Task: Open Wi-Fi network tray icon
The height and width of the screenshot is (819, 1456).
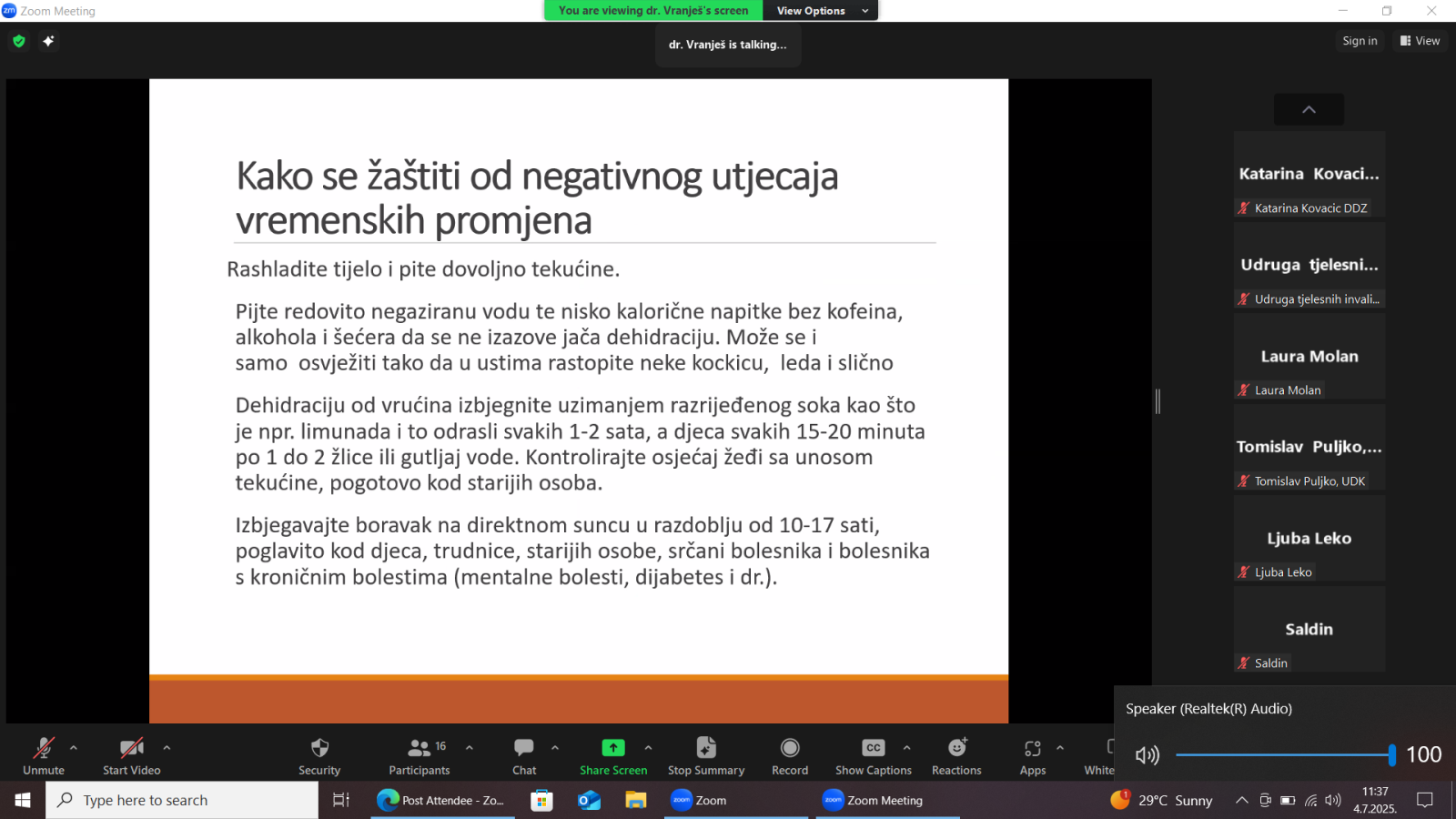Action: [1310, 800]
